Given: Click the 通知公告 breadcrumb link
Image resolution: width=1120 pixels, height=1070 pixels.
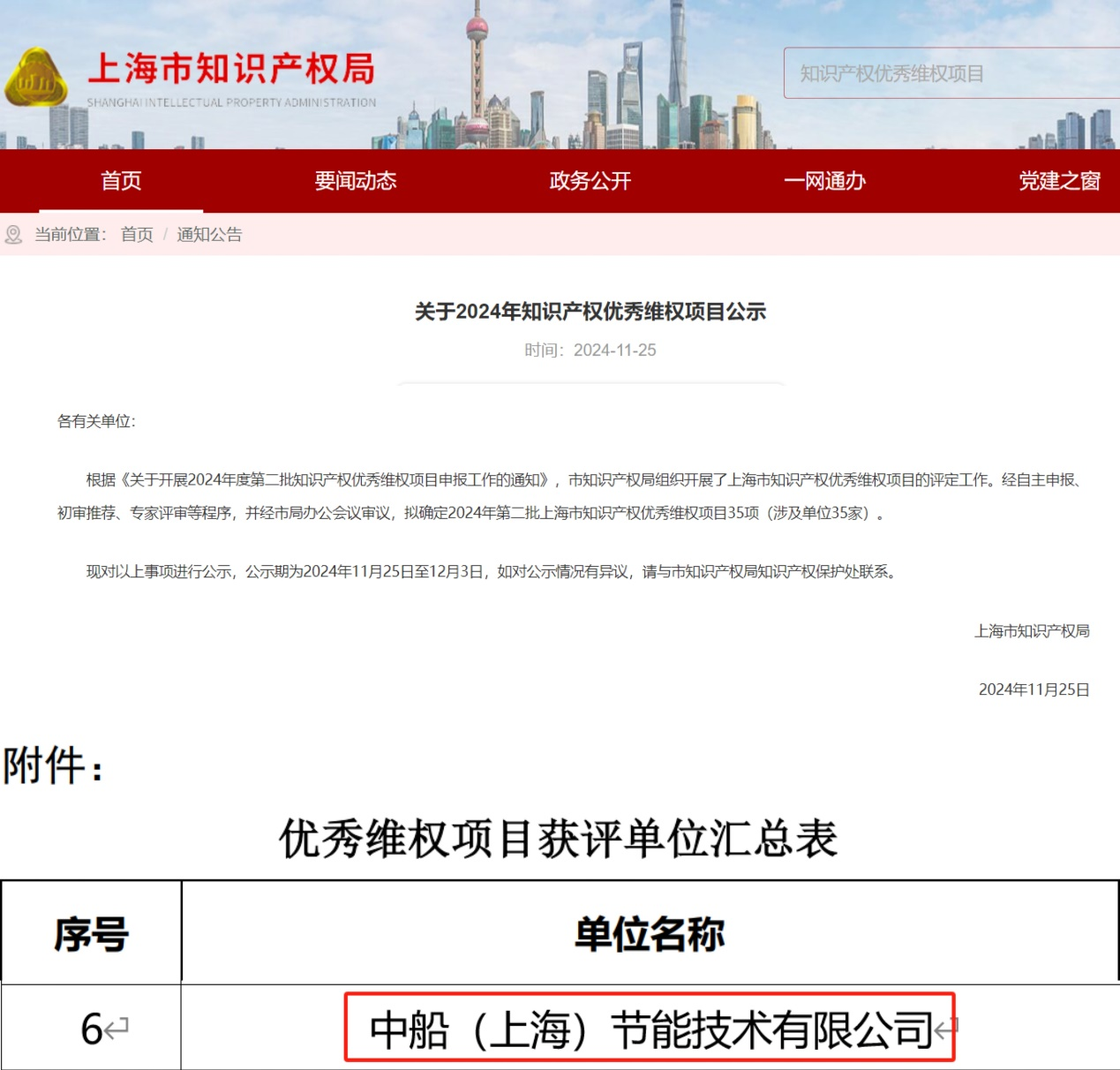Looking at the screenshot, I should (209, 235).
